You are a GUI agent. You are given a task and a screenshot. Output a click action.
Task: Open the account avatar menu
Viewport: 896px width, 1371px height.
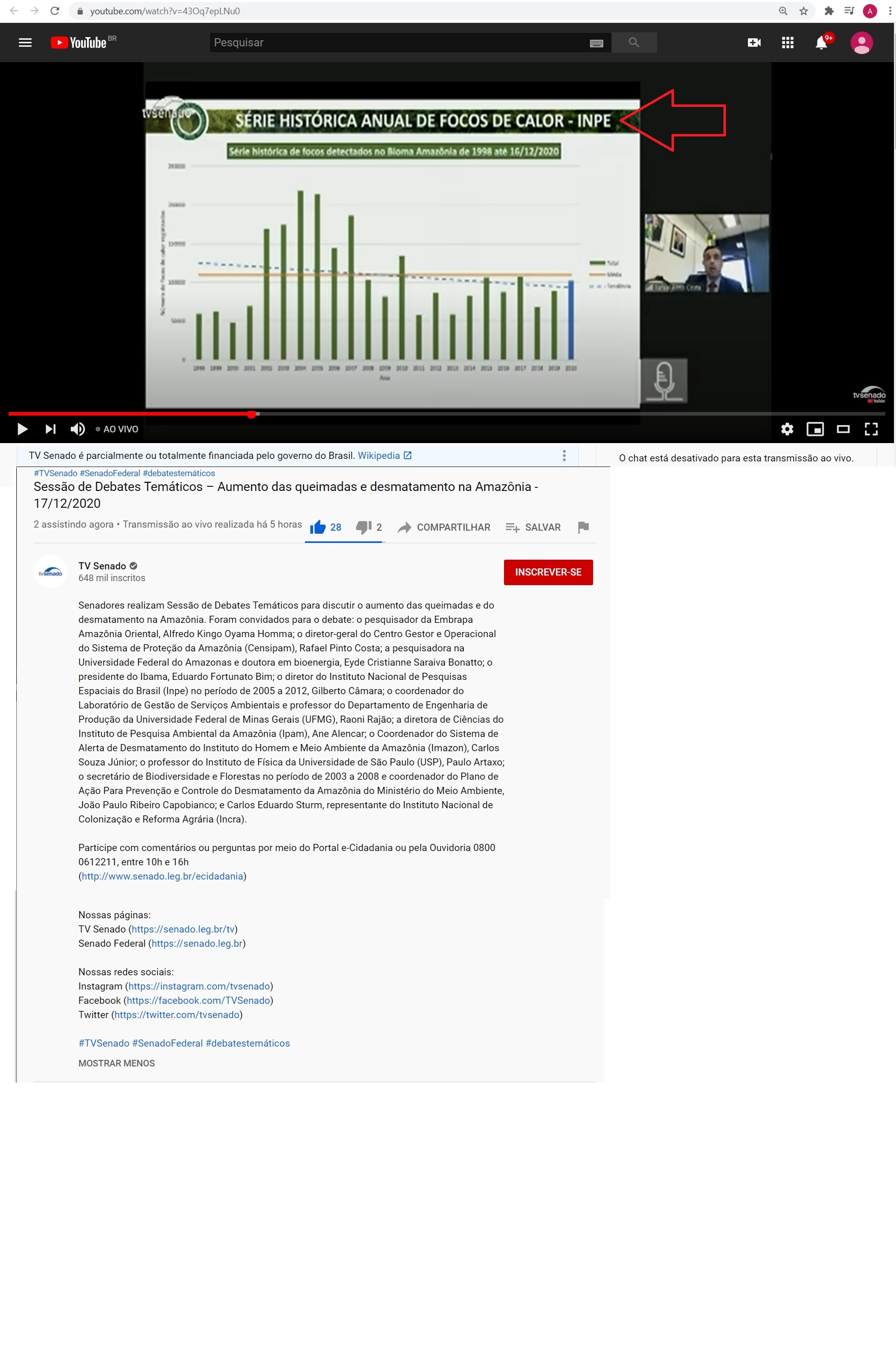click(x=861, y=43)
